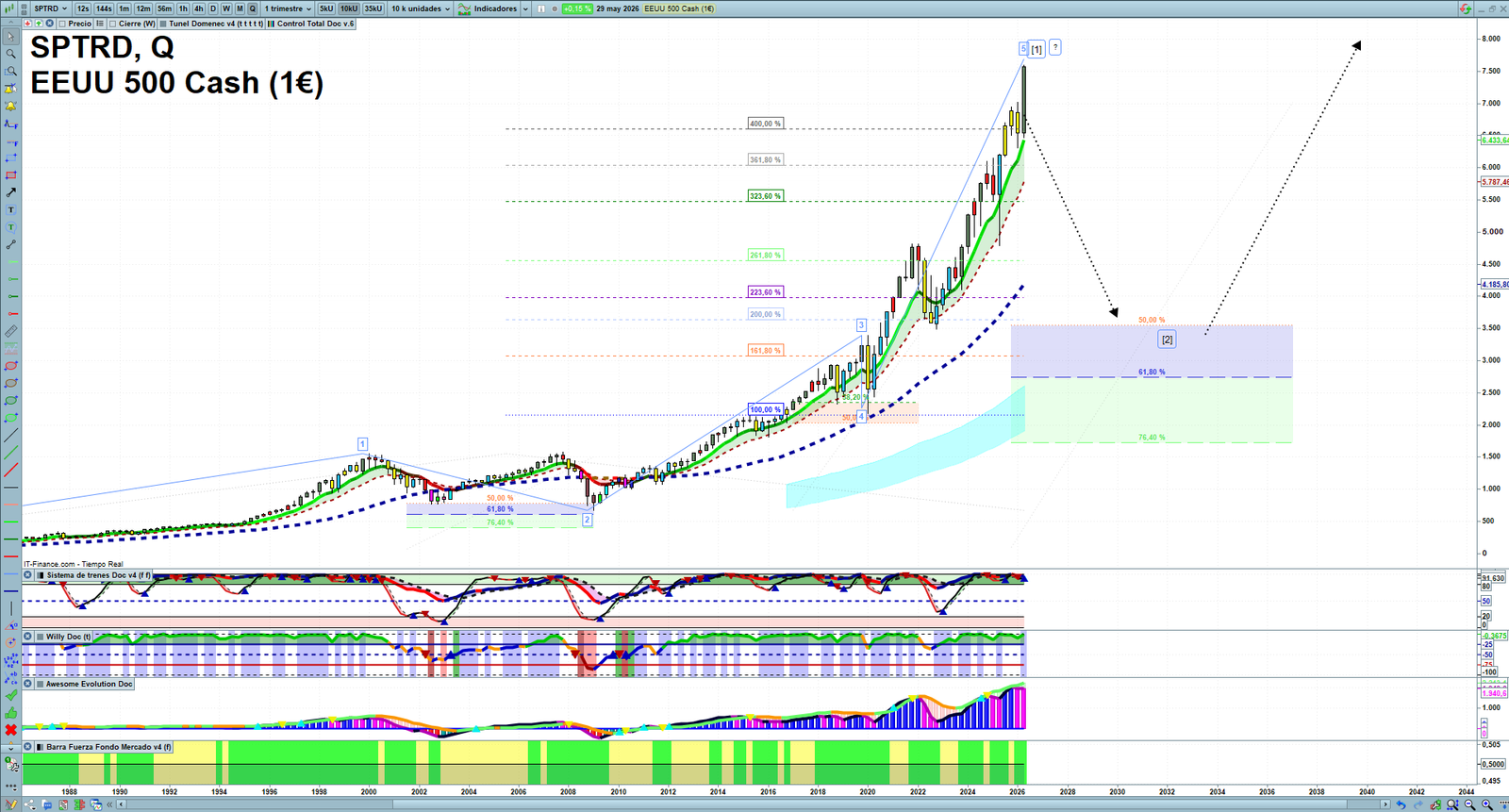The image size is (1509, 812).
Task: Collapse the price bar up chevron
Action: (x=11, y=24)
